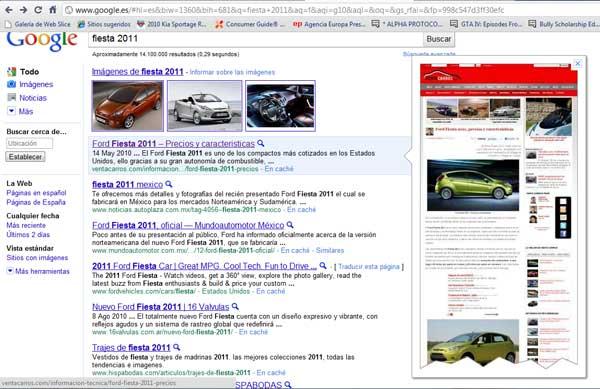Click preview magnifier beside Trajes de fiesta 2011

click(176, 347)
